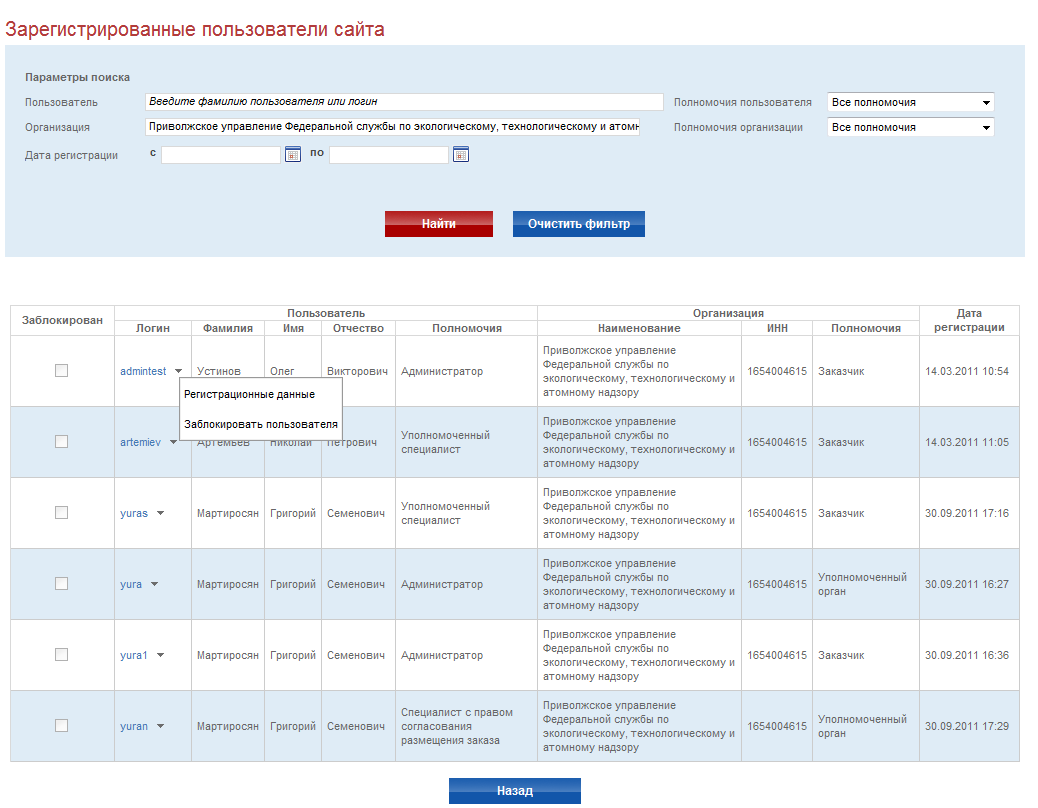
Task: Click the 'Наименование' column header
Action: pyautogui.click(x=639, y=328)
